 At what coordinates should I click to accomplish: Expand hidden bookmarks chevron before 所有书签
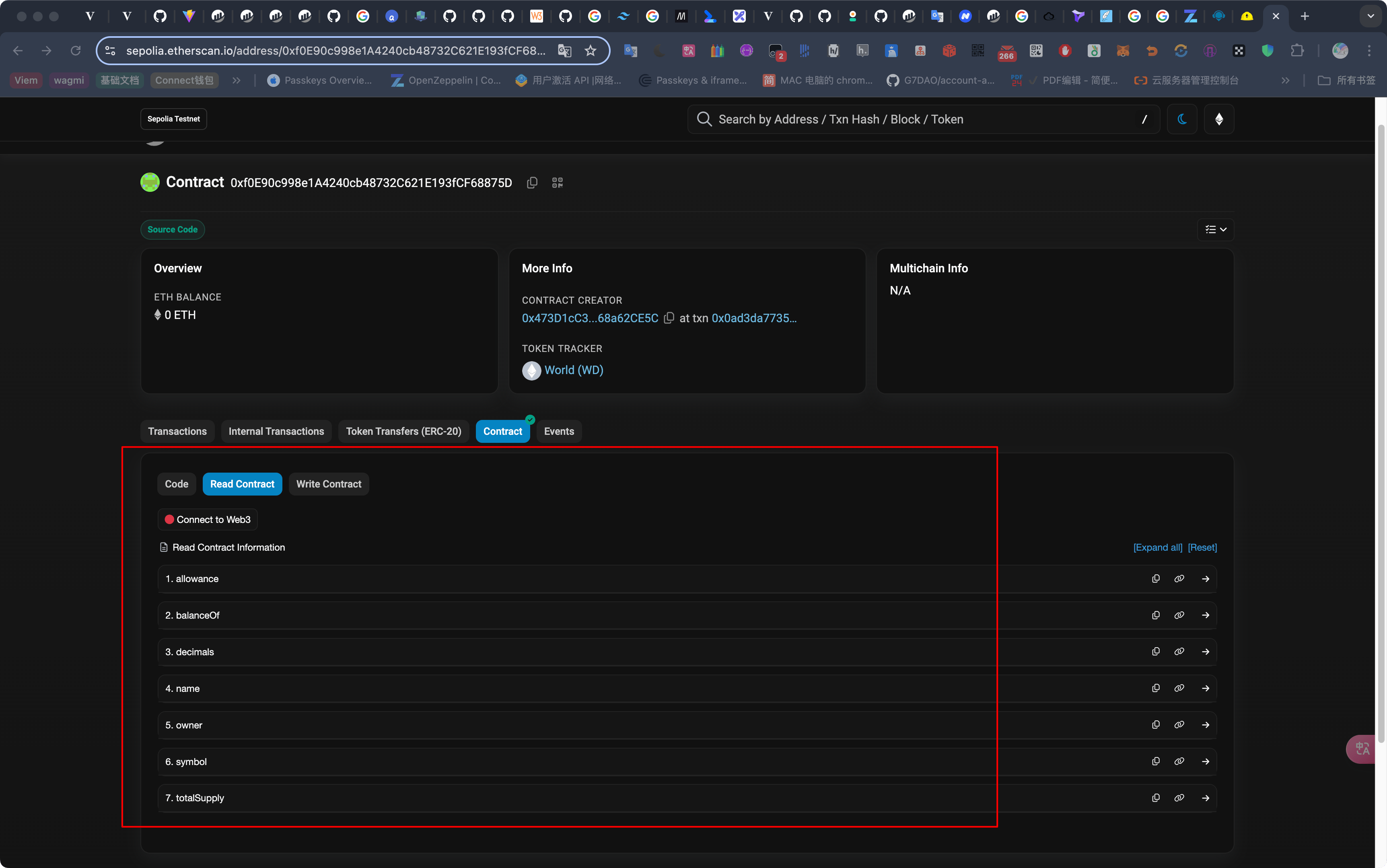point(1285,80)
